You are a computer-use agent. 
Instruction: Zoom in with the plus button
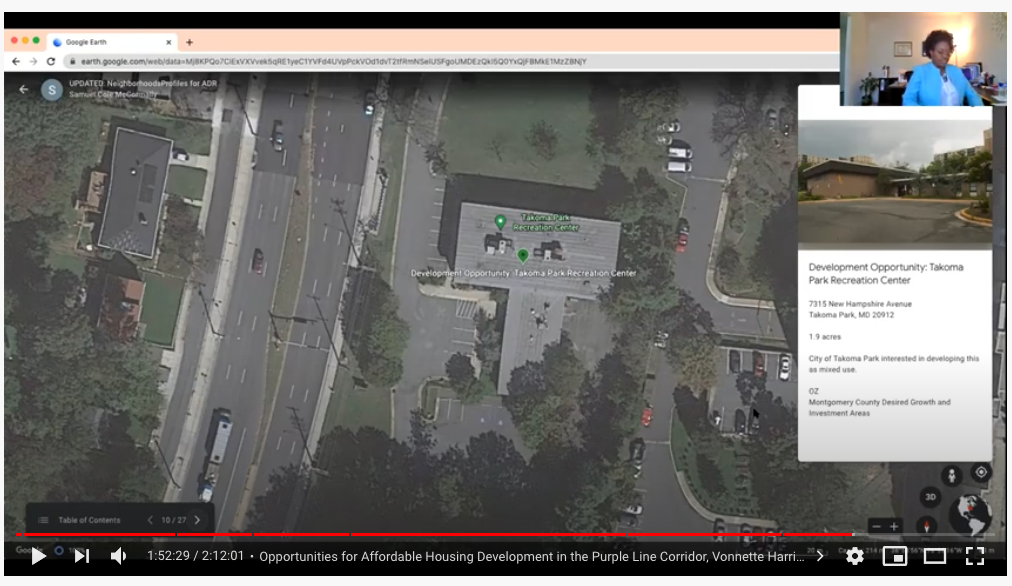(x=894, y=526)
